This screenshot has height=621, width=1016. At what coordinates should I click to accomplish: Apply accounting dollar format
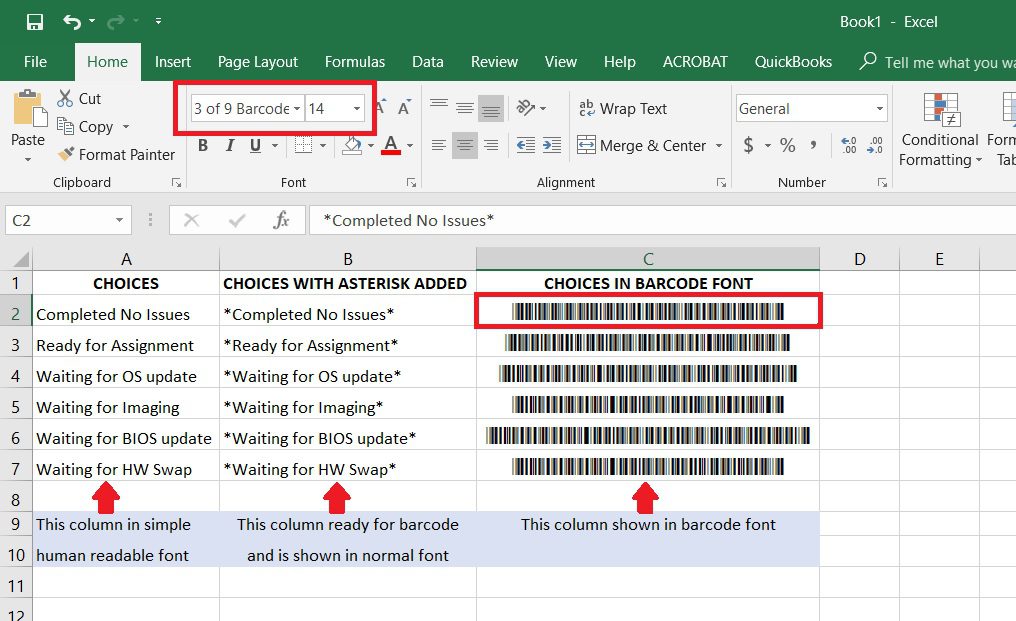click(748, 145)
